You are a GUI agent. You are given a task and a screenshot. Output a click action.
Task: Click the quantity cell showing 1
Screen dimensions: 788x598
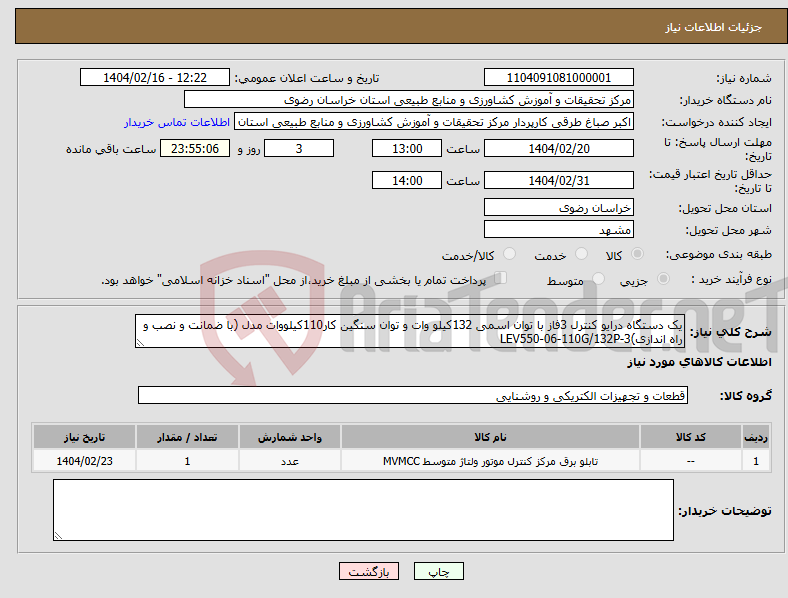coord(187,461)
